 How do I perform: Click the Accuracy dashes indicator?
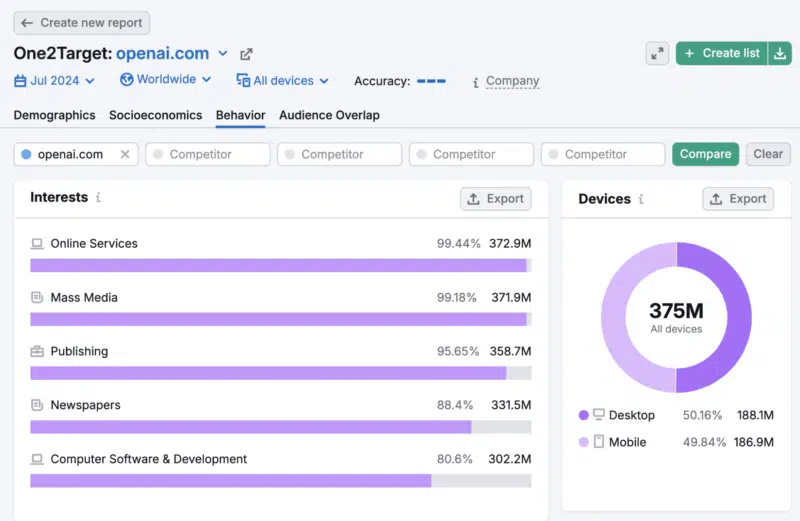[x=431, y=81]
